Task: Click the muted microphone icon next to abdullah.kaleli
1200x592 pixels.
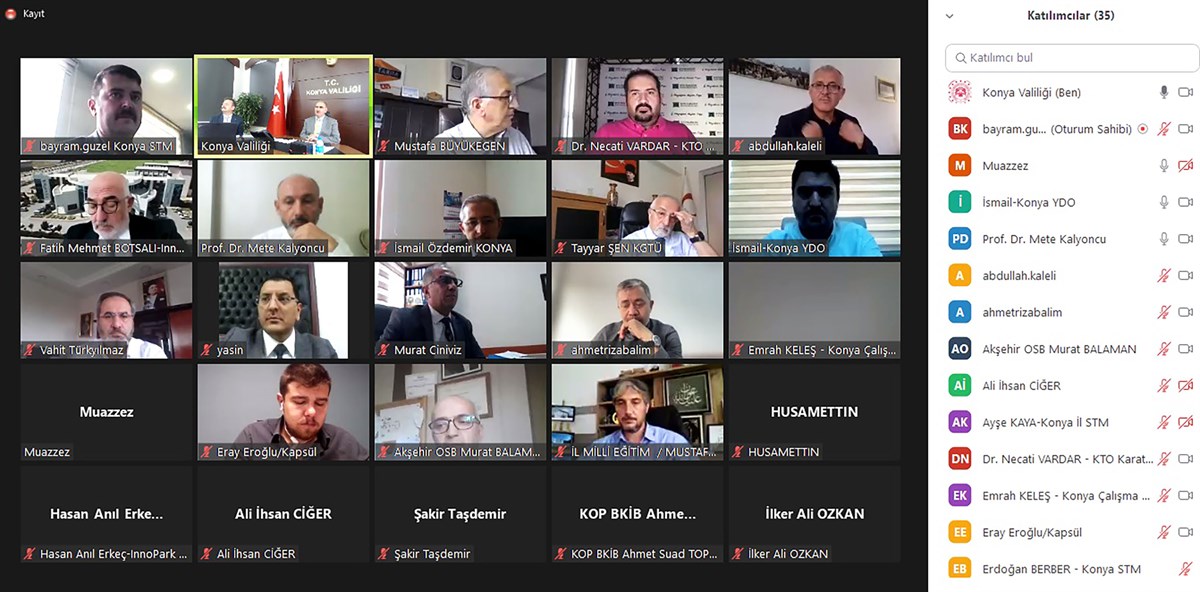Action: tap(1163, 275)
